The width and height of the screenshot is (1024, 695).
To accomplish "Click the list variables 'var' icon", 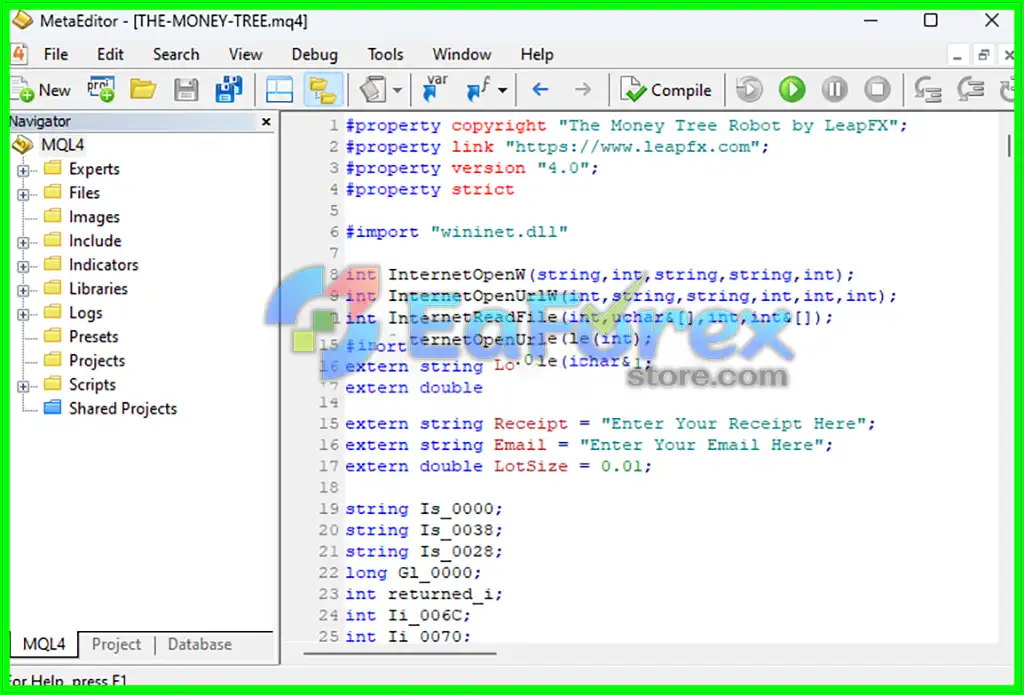I will tap(436, 88).
